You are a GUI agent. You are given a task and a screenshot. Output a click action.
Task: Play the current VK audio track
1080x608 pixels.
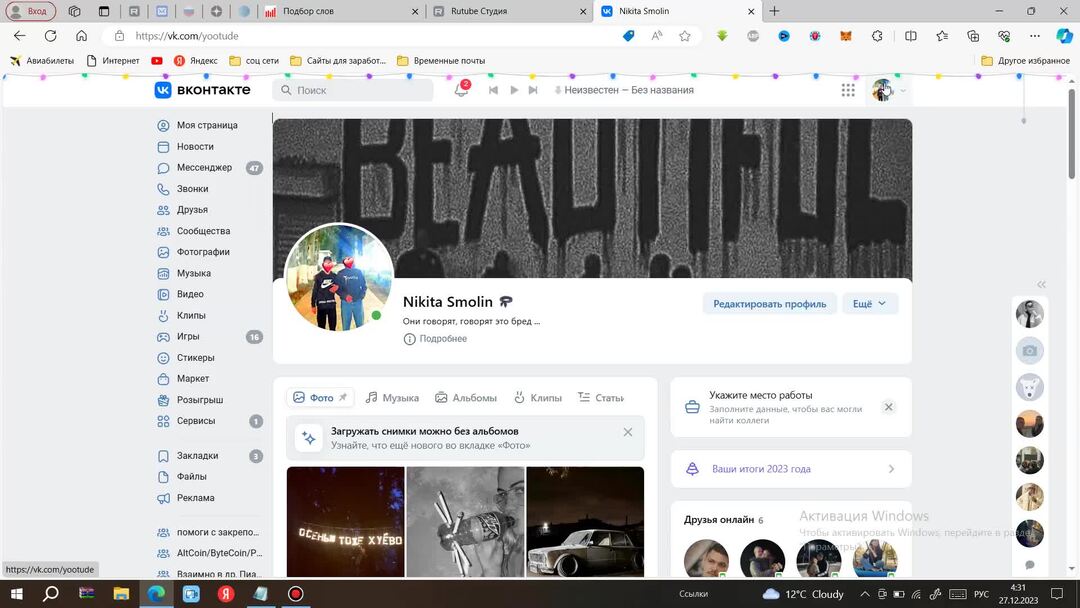514,90
